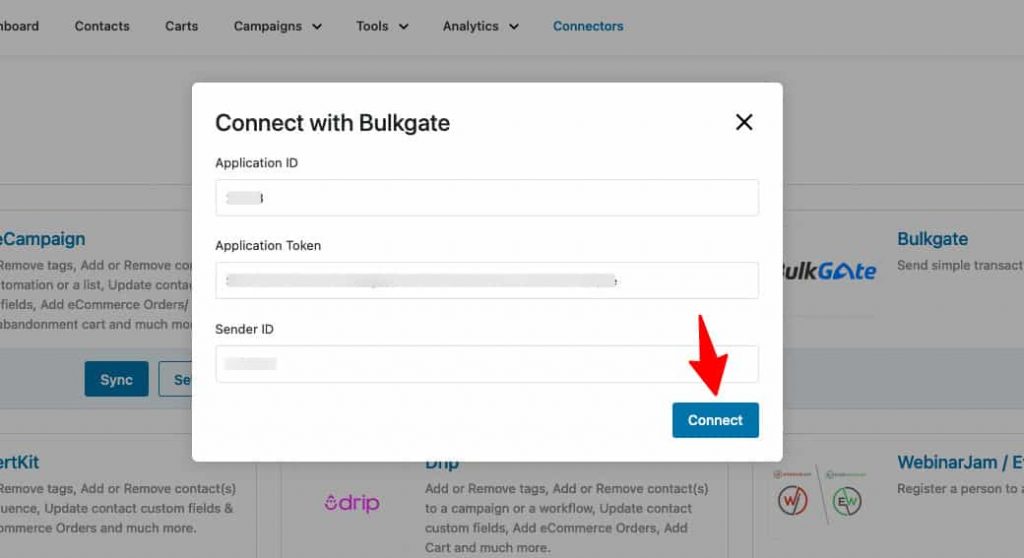The height and width of the screenshot is (558, 1024).
Task: Expand the Tools menu chevron
Action: [404, 27]
